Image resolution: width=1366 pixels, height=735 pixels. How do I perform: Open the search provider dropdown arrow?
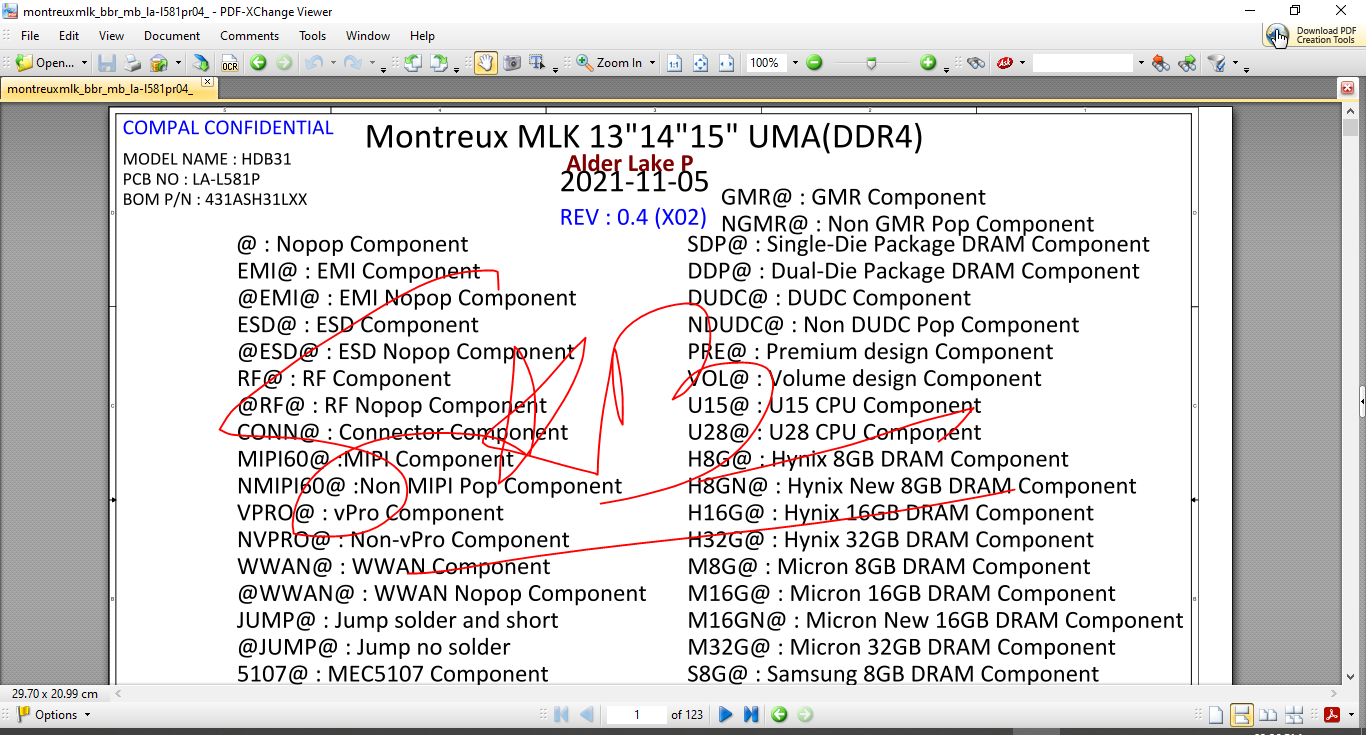tap(1023, 63)
